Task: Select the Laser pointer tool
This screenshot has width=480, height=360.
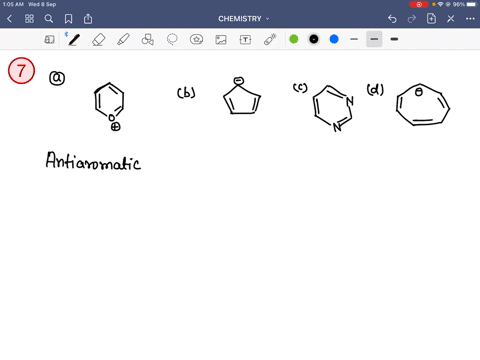Action: 270,39
